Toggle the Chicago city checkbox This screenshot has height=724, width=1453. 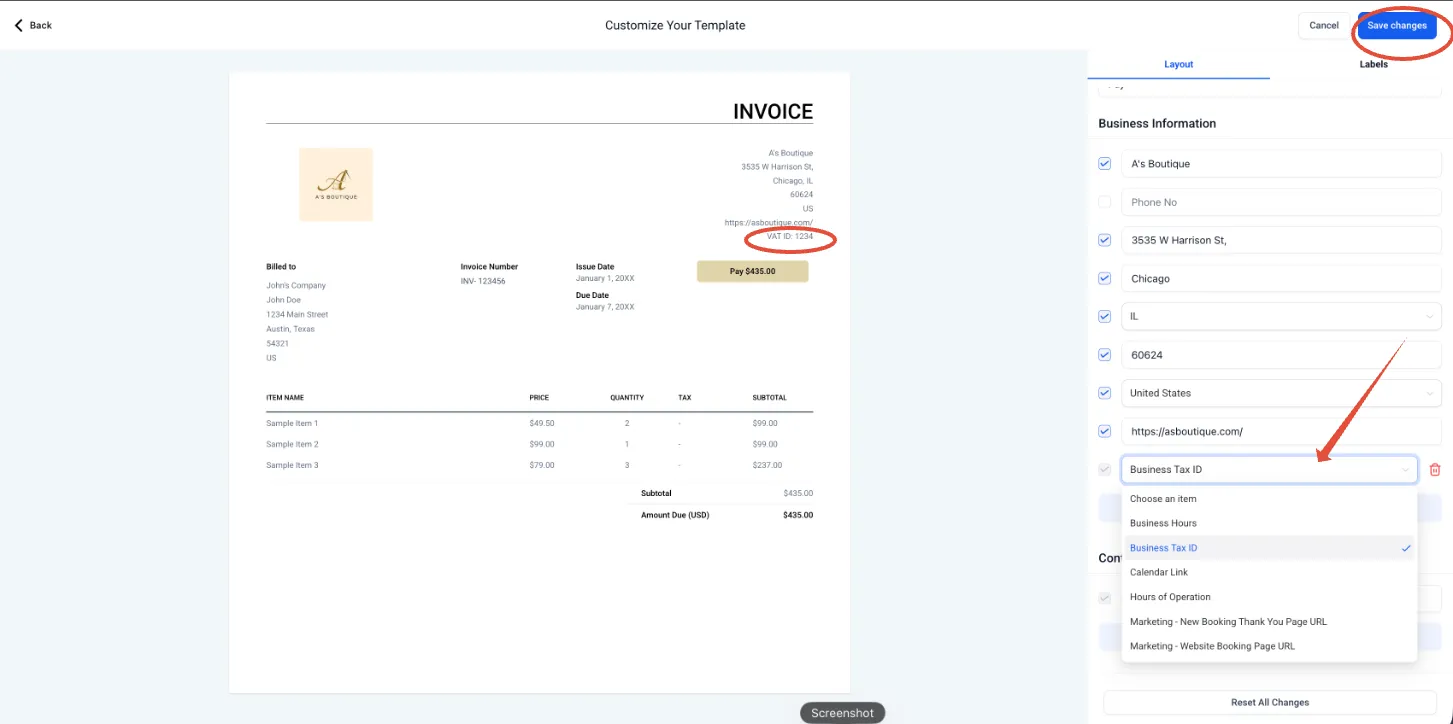pos(1105,278)
